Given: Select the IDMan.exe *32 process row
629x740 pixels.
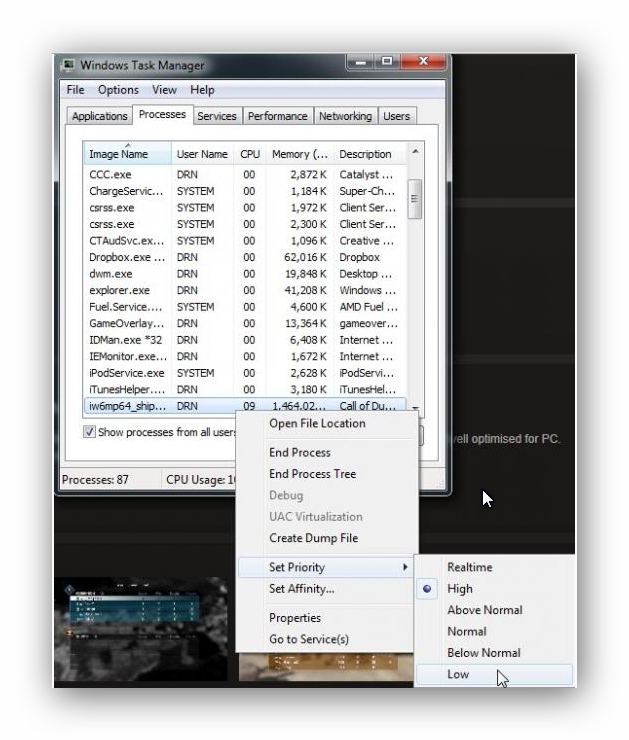Looking at the screenshot, I should pyautogui.click(x=244, y=340).
